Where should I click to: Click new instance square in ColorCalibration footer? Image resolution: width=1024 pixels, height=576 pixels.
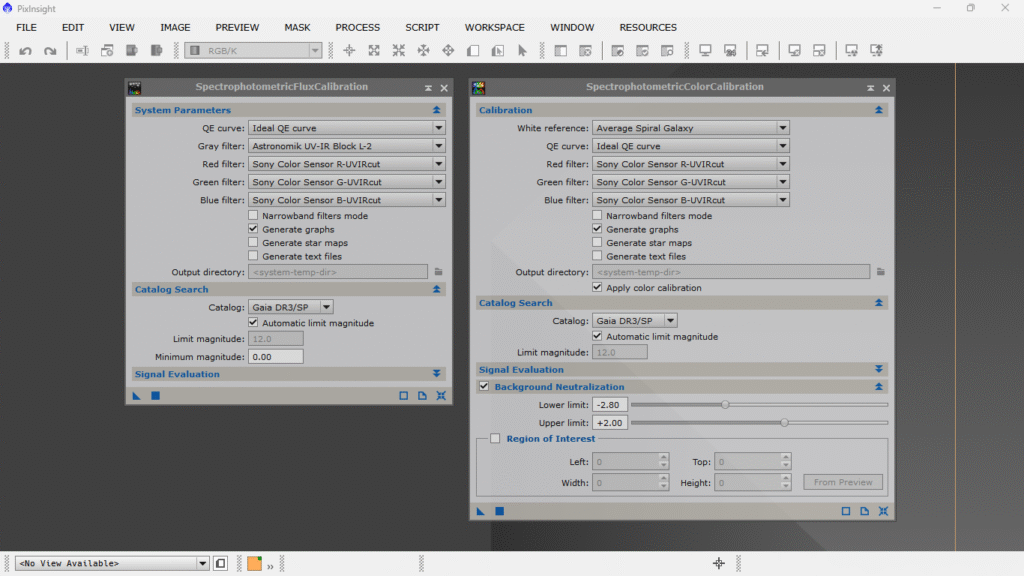tap(846, 511)
